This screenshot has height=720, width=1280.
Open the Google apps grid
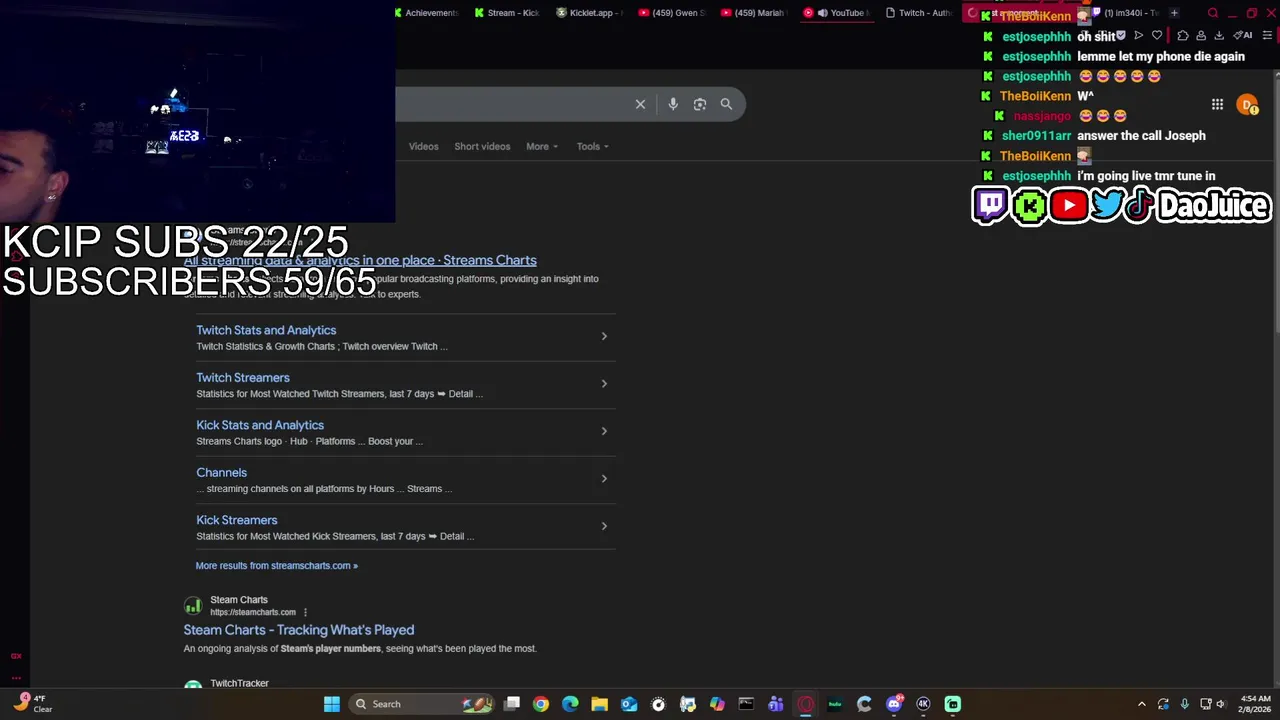1217,104
